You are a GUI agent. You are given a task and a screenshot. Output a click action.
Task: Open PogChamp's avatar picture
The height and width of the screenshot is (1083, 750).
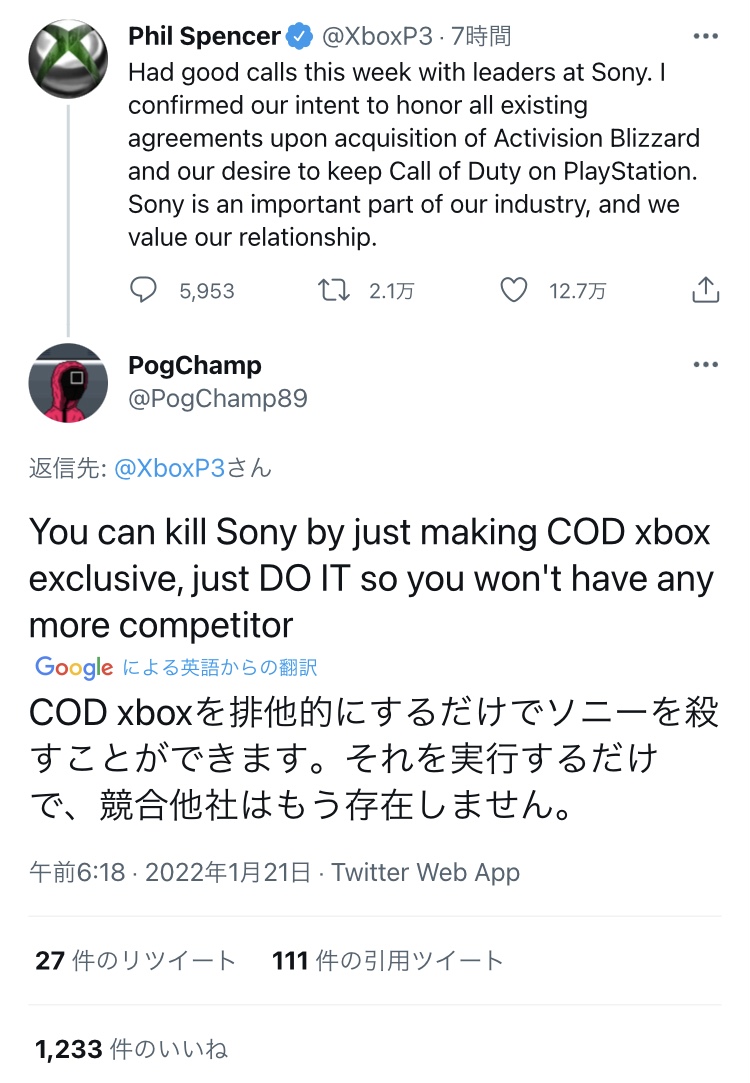[x=68, y=383]
